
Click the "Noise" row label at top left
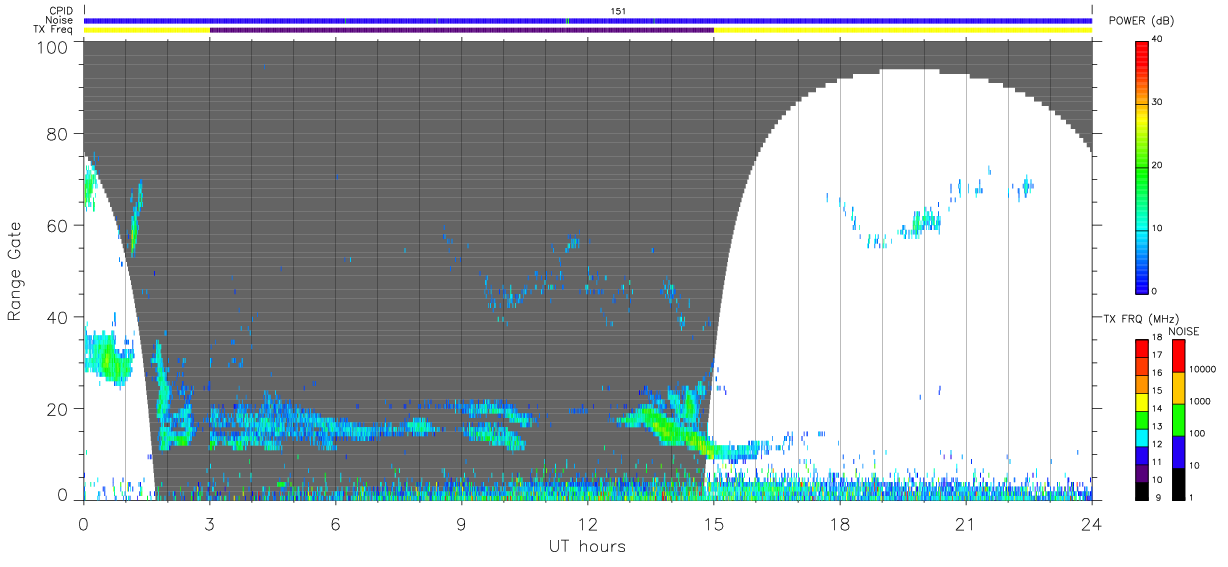(61, 20)
